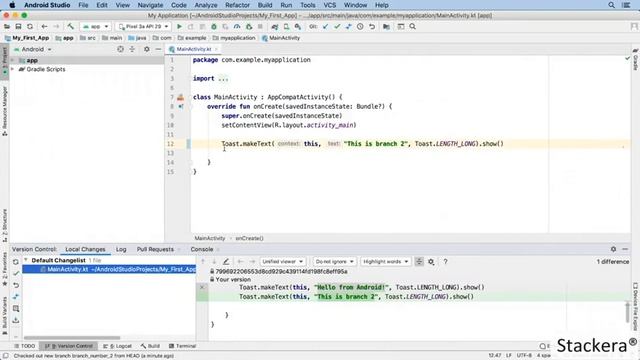Toggle the Gradle tool window on right edge

pos(636,60)
